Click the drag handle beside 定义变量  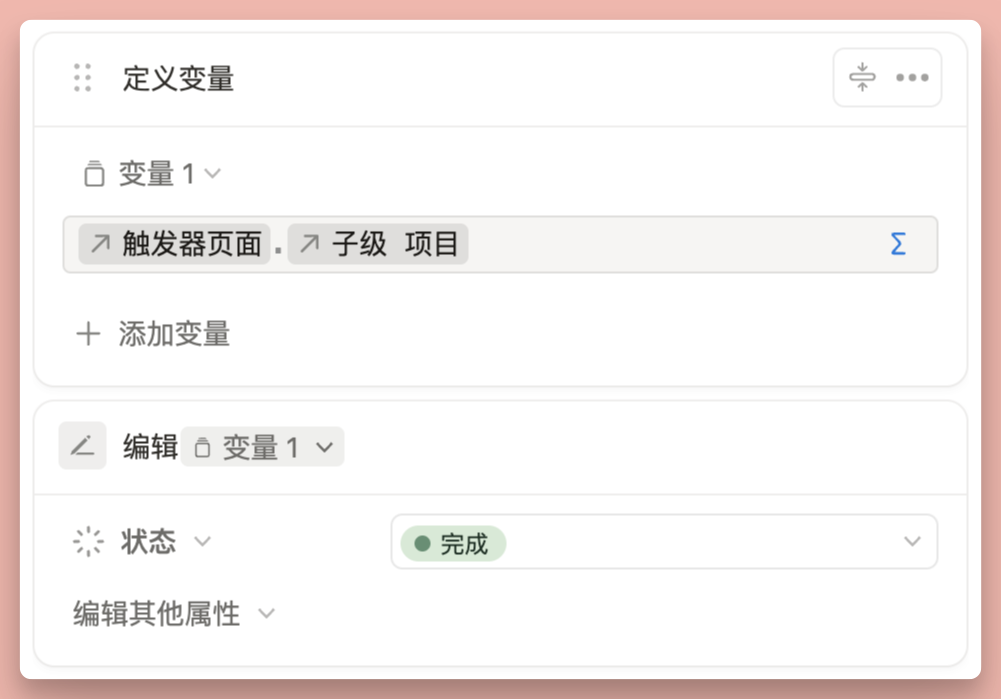coord(83,78)
